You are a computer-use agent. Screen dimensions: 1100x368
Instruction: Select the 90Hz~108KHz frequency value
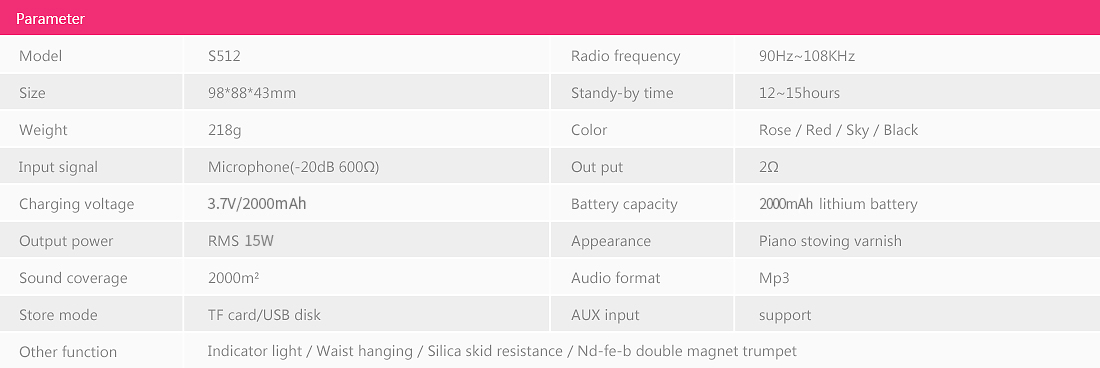click(807, 56)
